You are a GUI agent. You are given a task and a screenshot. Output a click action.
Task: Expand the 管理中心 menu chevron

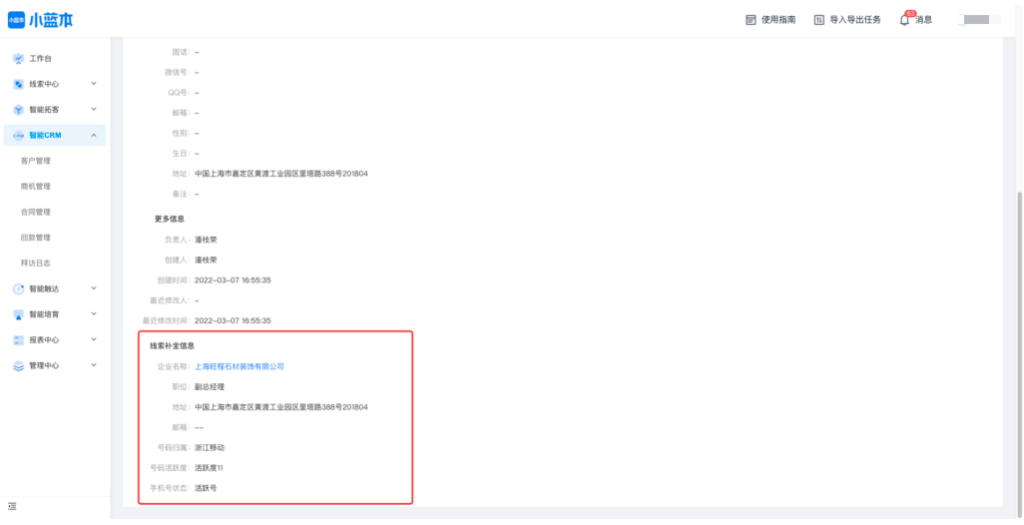[x=94, y=365]
